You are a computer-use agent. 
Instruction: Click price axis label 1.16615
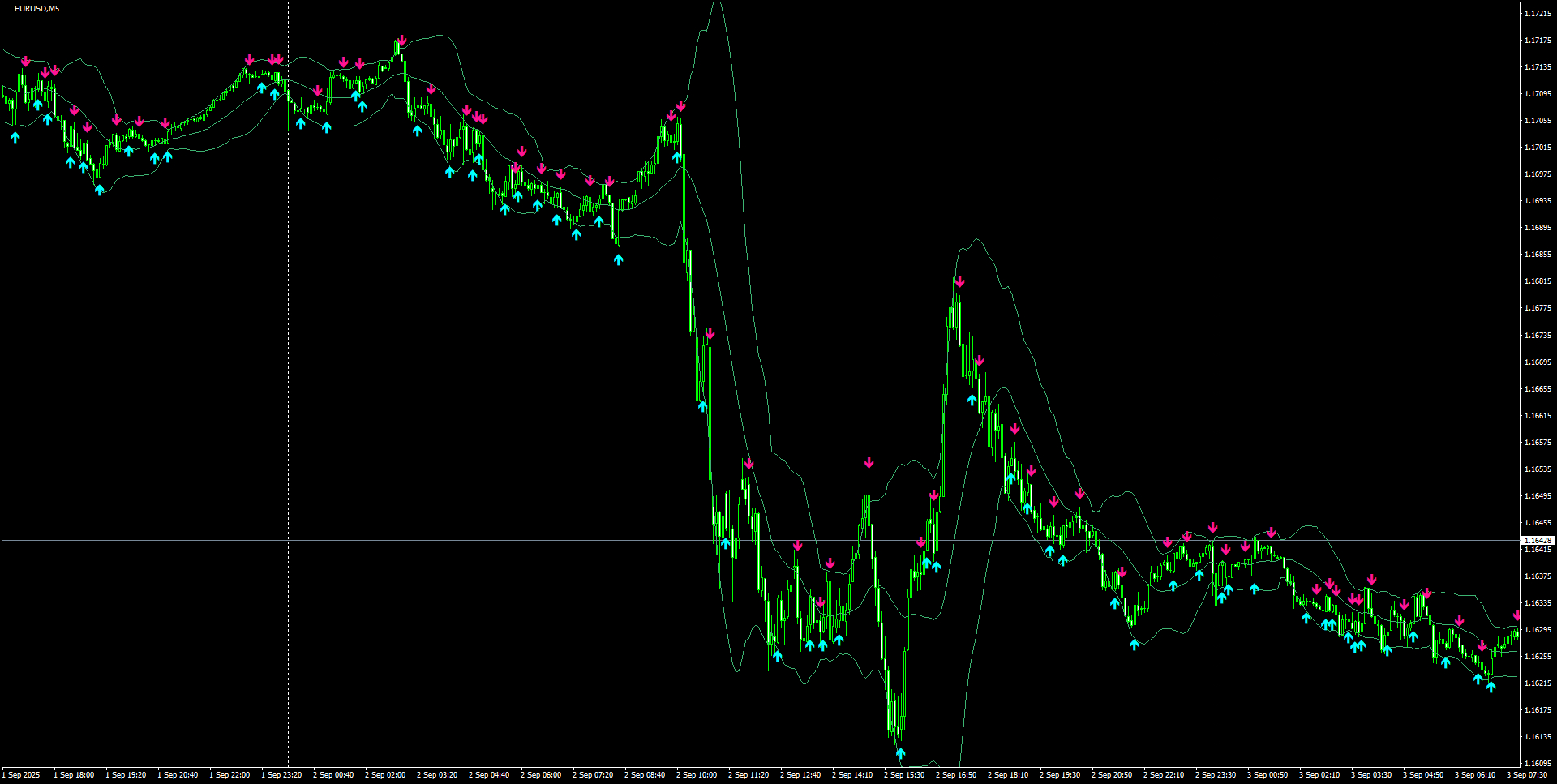coord(1538,416)
